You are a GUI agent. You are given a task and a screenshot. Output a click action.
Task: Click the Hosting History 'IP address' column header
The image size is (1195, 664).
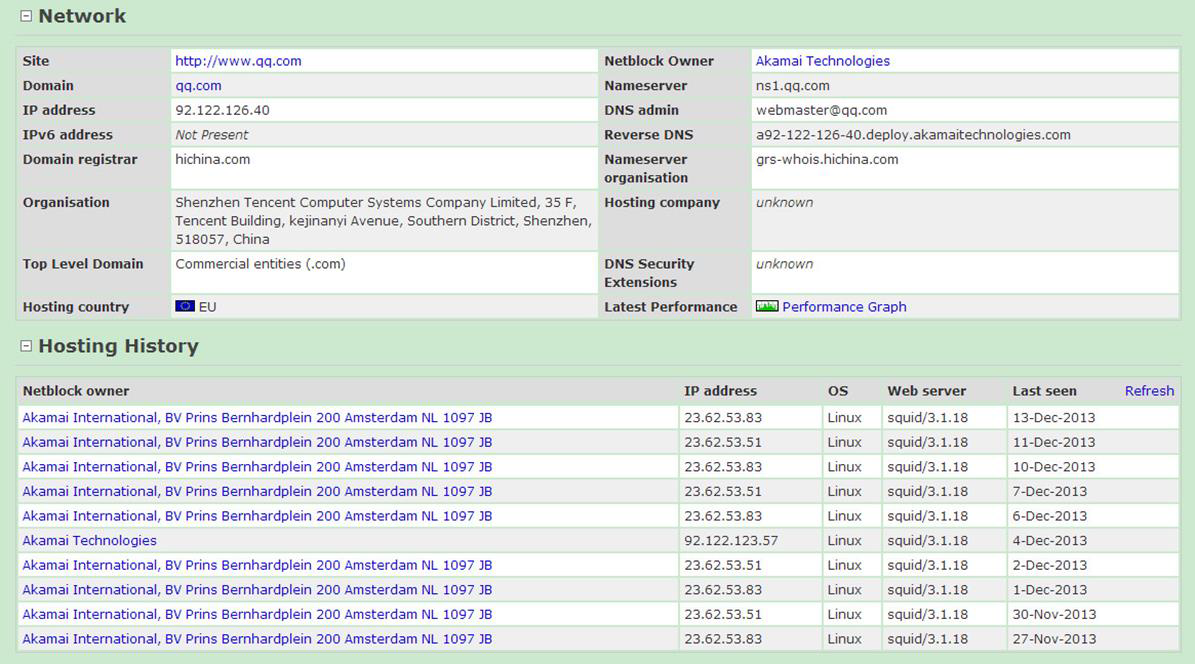pyautogui.click(x=720, y=391)
